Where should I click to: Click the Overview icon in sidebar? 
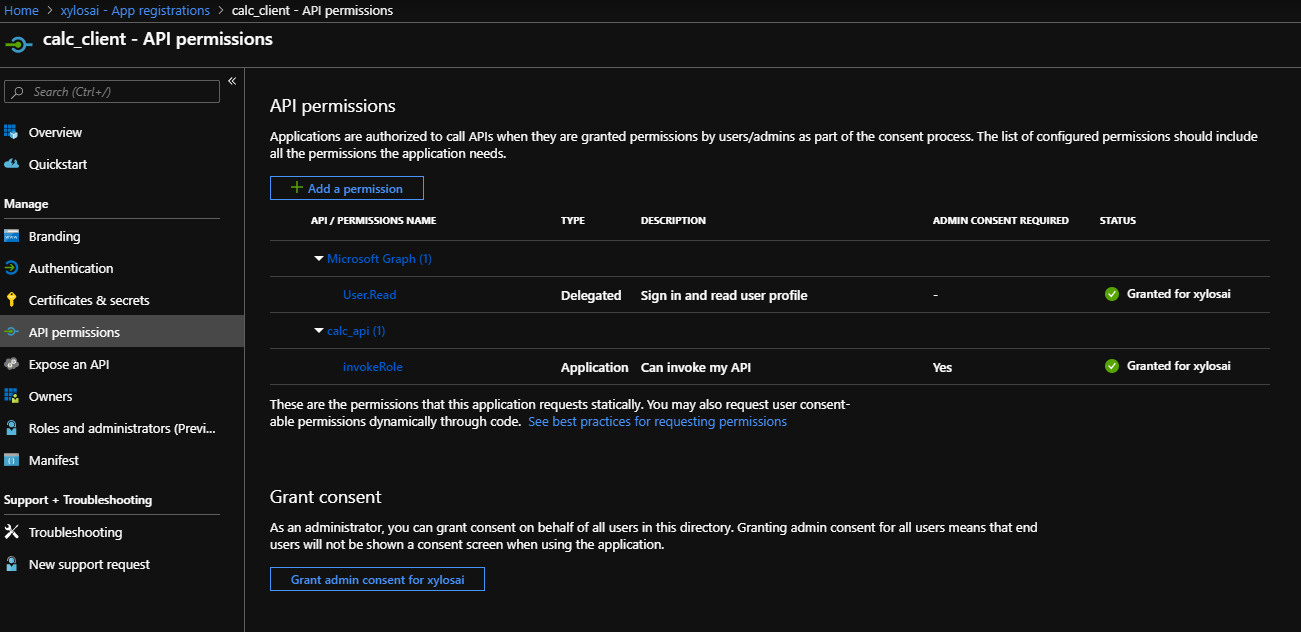pos(12,132)
